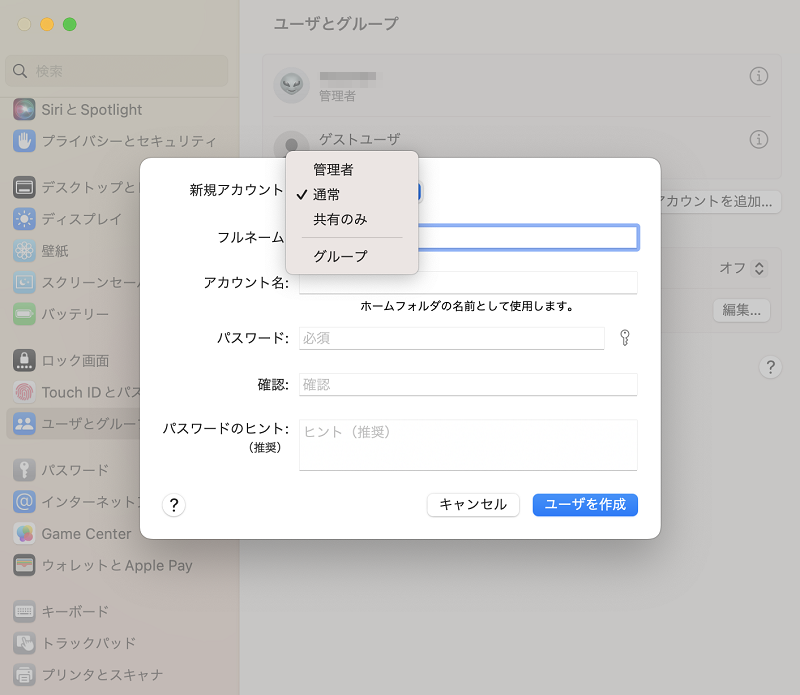Click the 確認 password verification field
Viewport: 800px width, 695px height.
468,384
